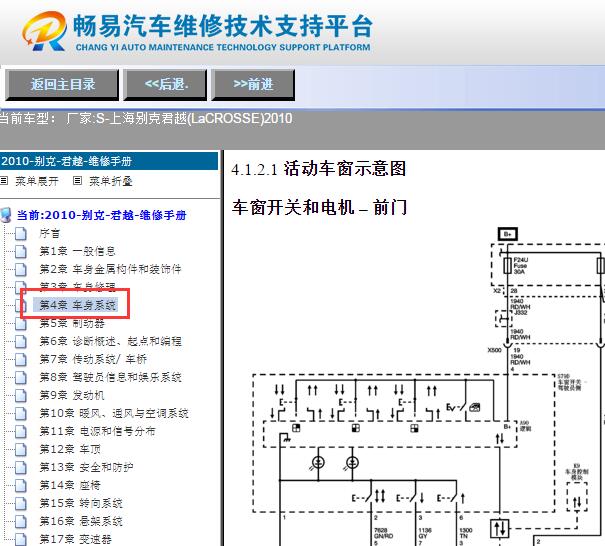Click the page icon next to 第12章 车顶
Viewport: 605px width, 546px height.
click(x=21, y=450)
